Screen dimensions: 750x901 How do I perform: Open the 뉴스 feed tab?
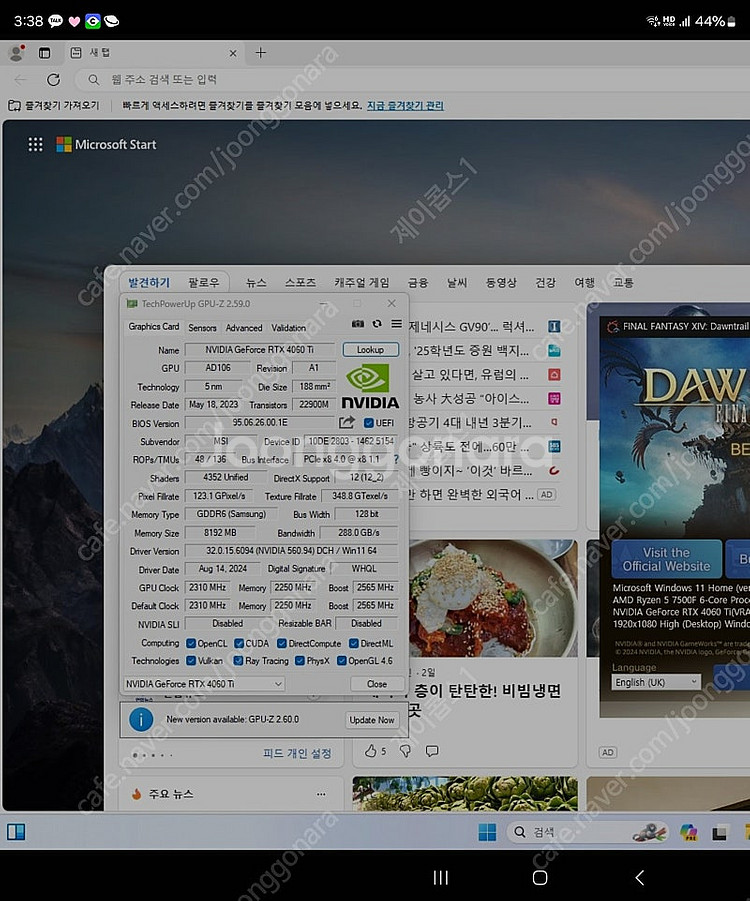tap(256, 282)
